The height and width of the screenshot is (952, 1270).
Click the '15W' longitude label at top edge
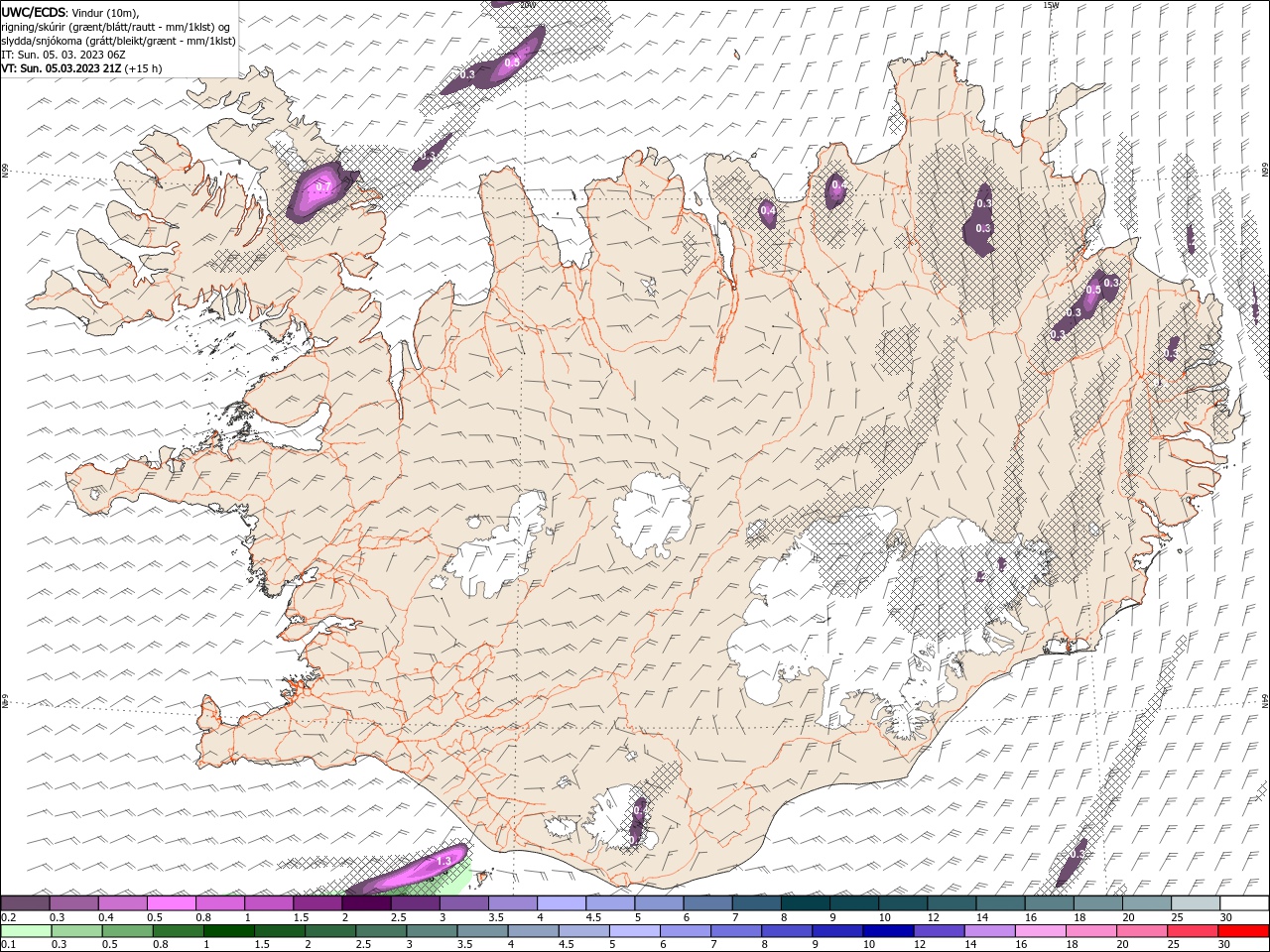click(x=1050, y=5)
